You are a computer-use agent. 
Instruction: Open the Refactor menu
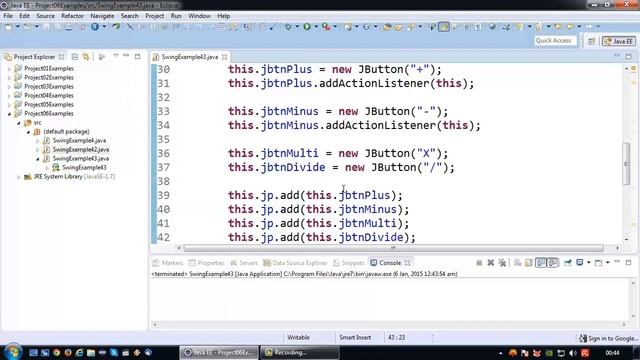[72, 16]
